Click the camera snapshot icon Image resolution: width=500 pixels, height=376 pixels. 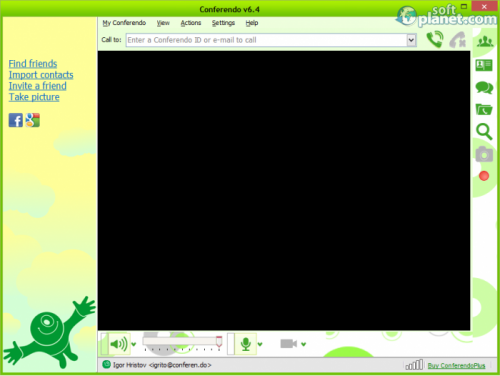[x=484, y=154]
